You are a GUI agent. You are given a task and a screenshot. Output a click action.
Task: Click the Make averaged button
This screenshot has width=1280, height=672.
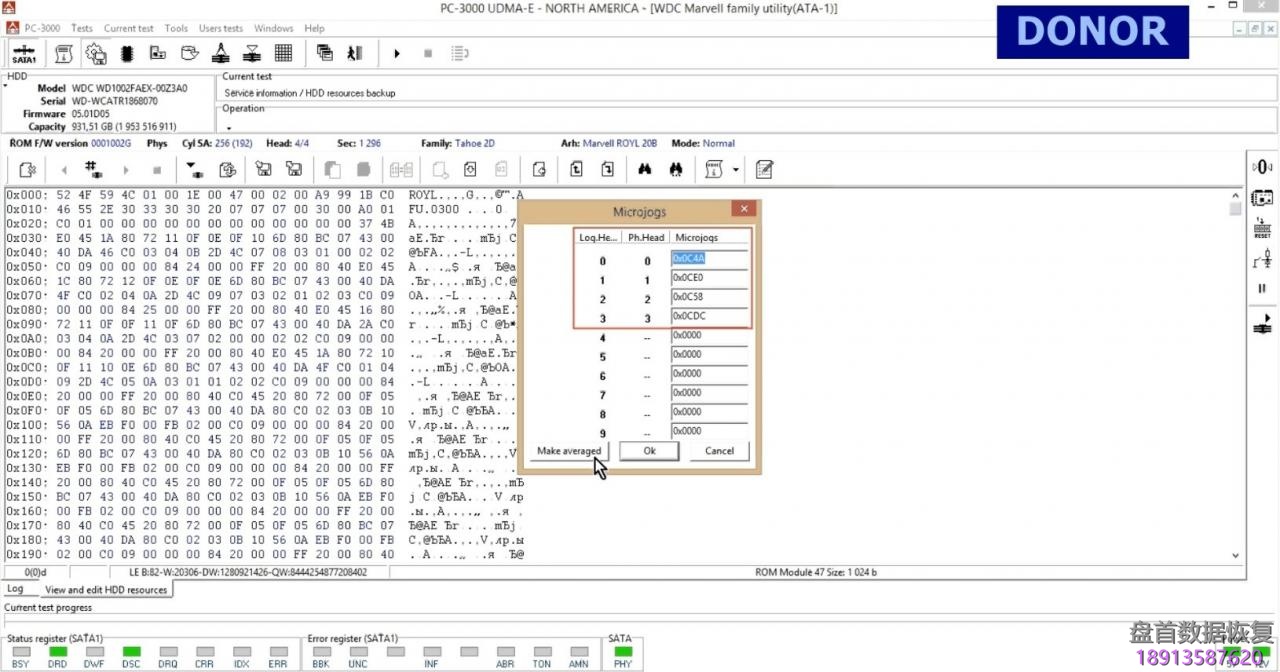coord(569,451)
